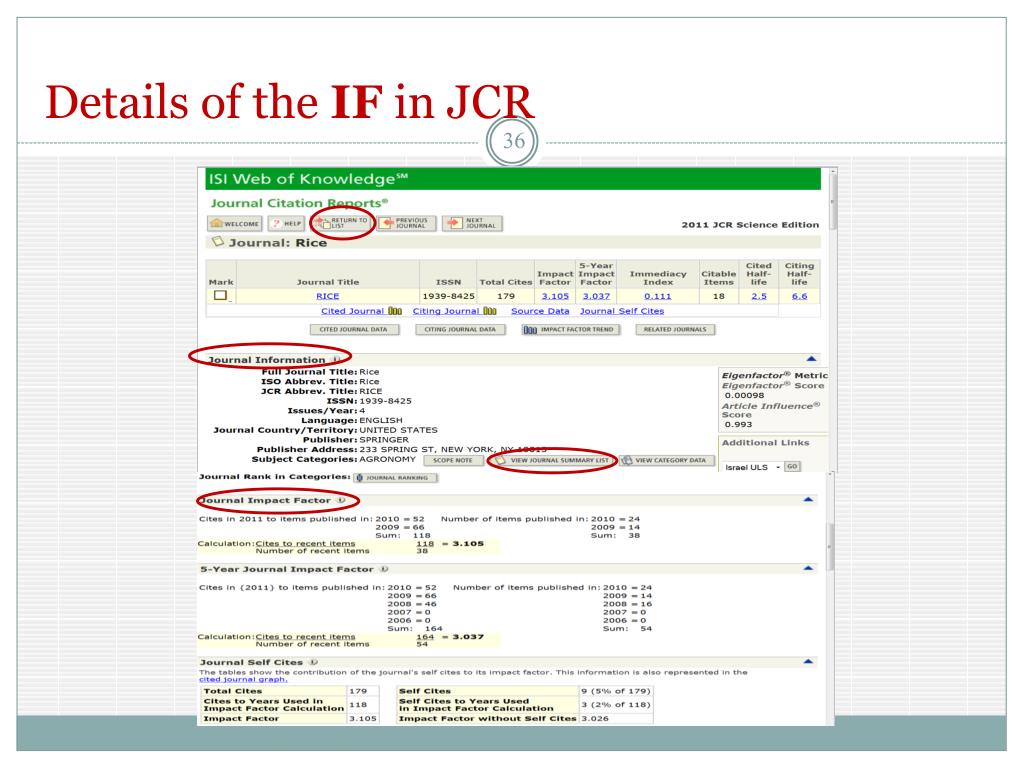
Task: Click the Language value ENGLISH
Action: [x=381, y=420]
